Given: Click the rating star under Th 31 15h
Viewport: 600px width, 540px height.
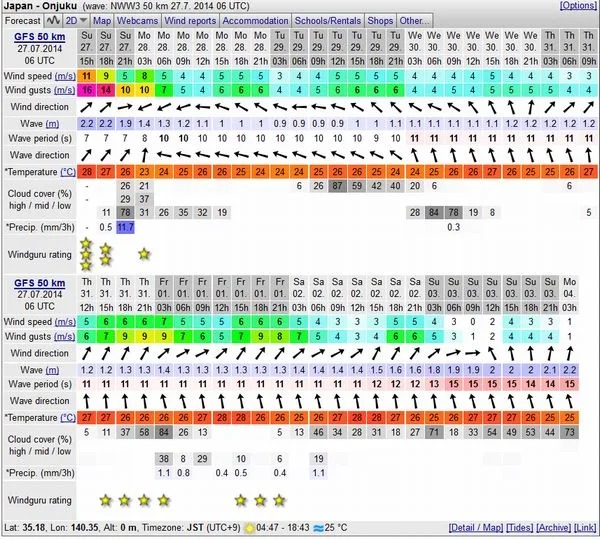Looking at the screenshot, I should pos(106,500).
